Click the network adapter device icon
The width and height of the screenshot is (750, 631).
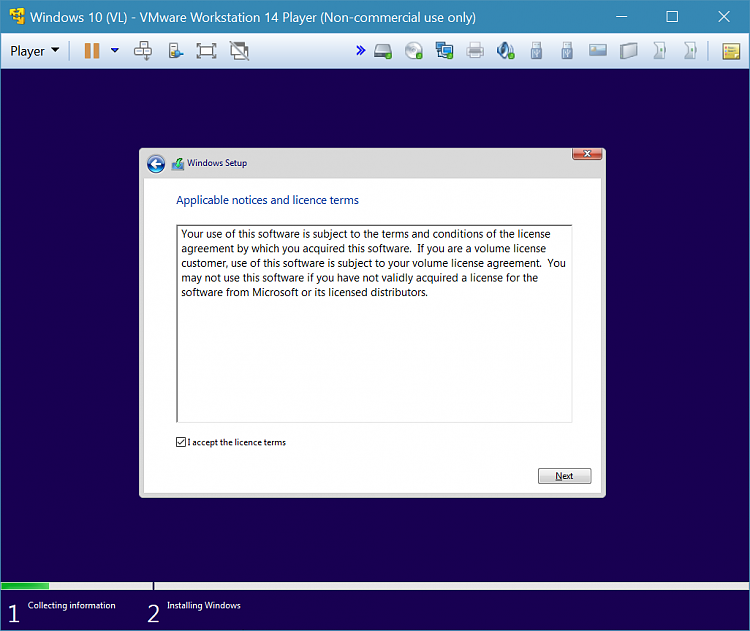[444, 51]
